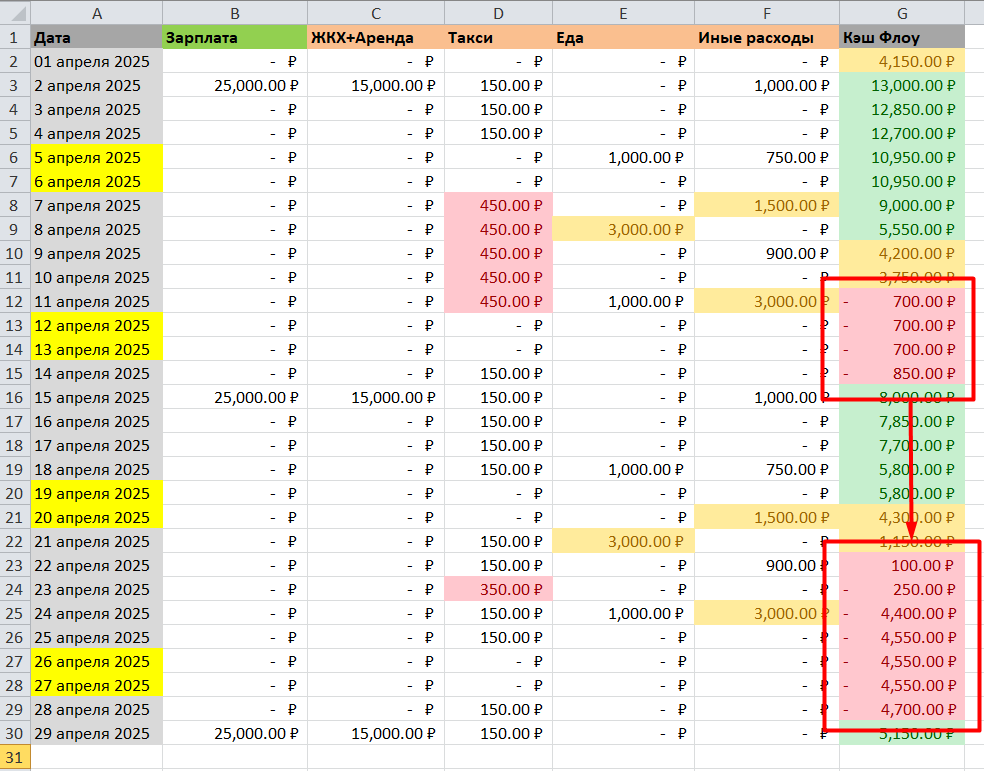Screen dimensions: 984x771
Task: Click cash flow 4,150.00 ₽ cell
Action: pos(902,61)
